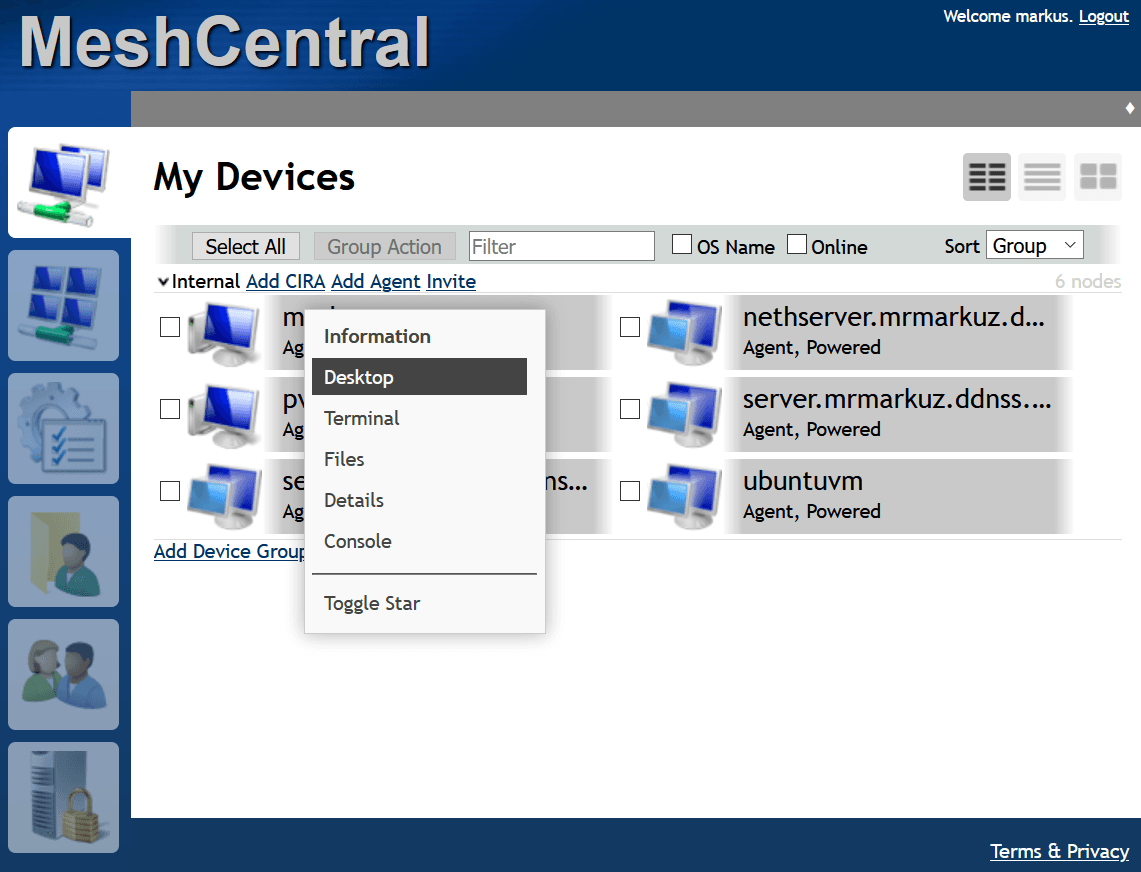The width and height of the screenshot is (1141, 872).
Task: Click inside the Filter text box
Action: [x=561, y=245]
